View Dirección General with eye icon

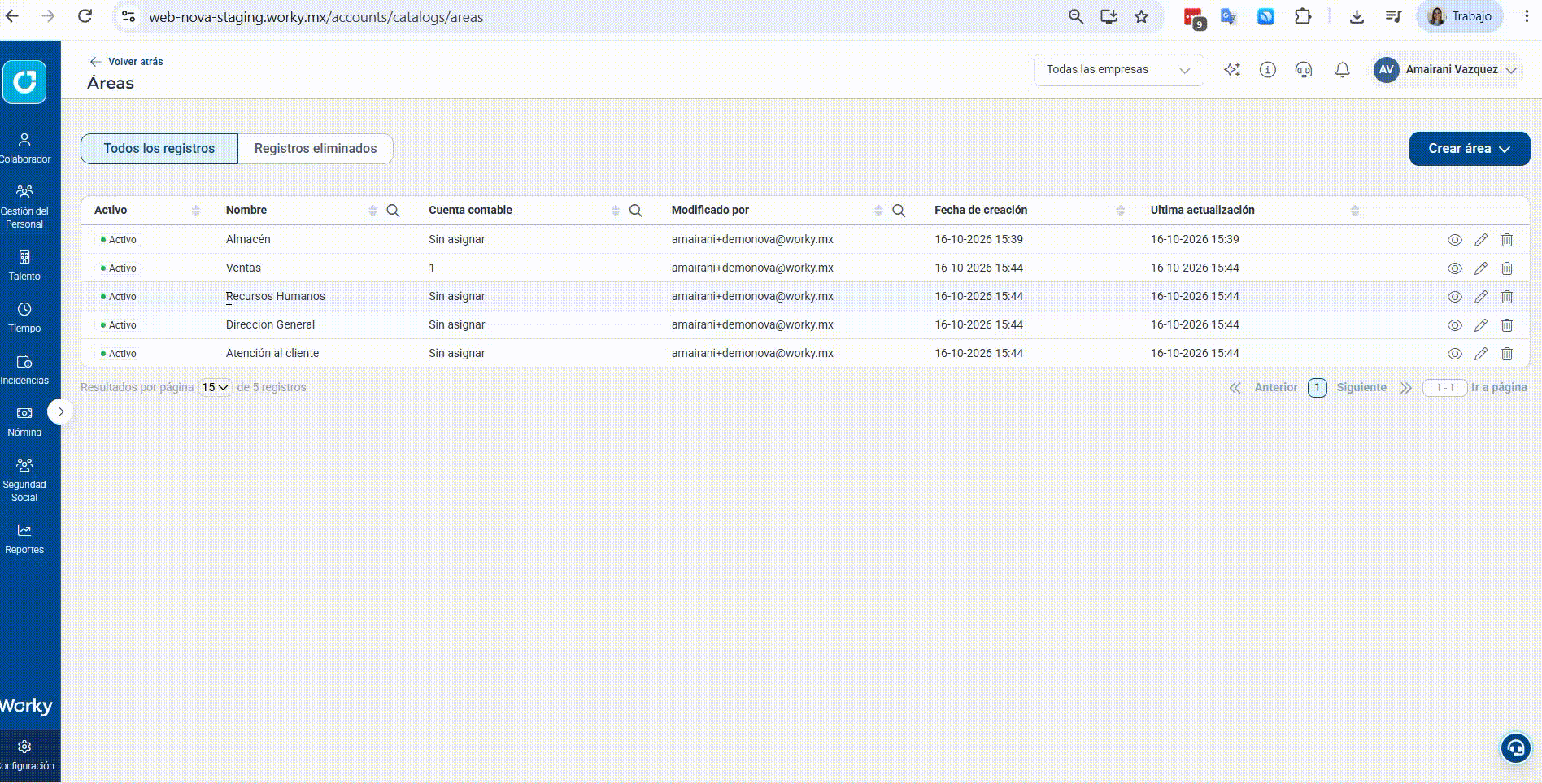[1455, 325]
